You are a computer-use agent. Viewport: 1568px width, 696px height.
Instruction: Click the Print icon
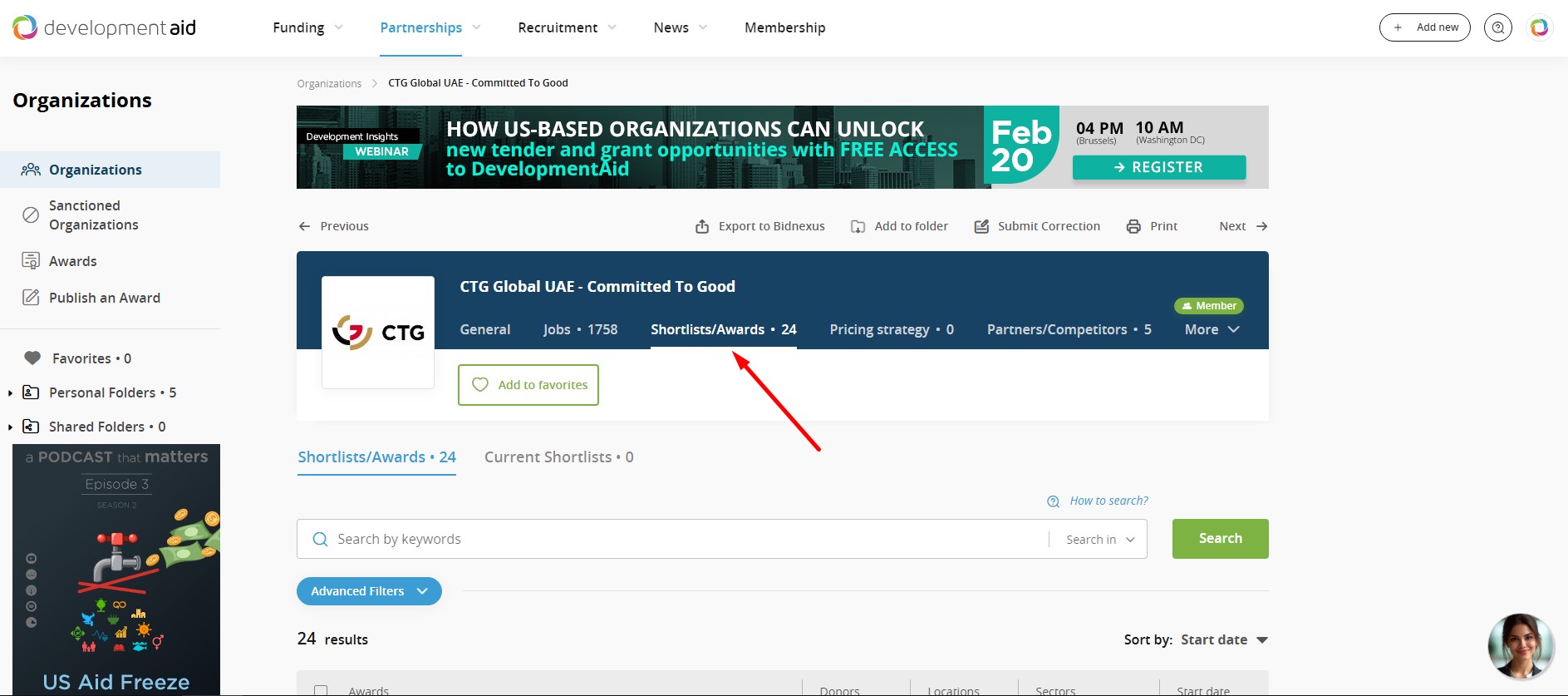pyautogui.click(x=1133, y=226)
